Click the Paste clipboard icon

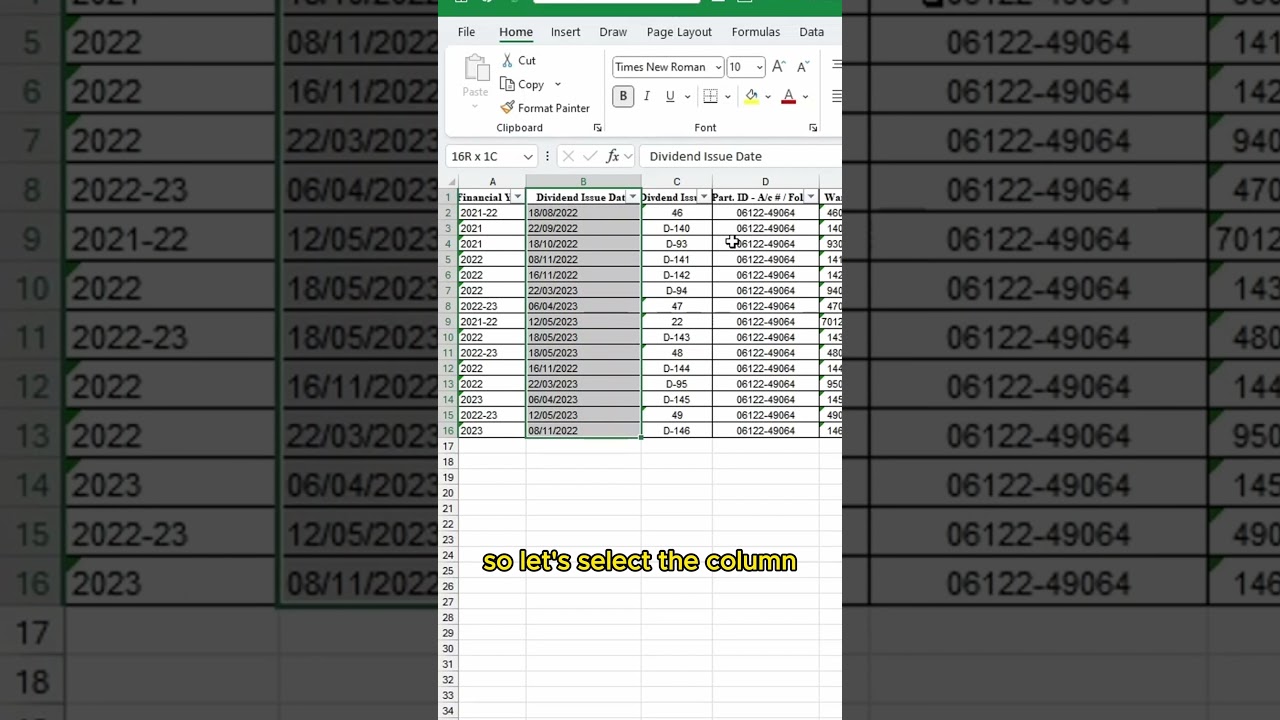[475, 69]
